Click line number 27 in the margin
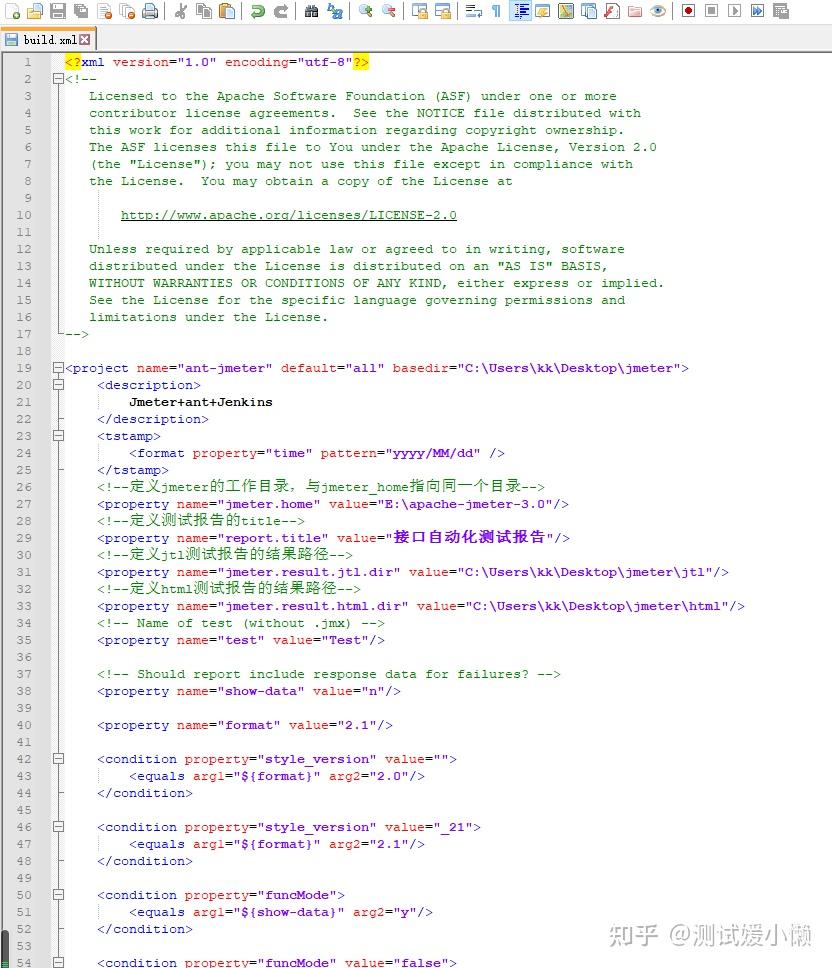Image resolution: width=832 pixels, height=968 pixels. tap(23, 504)
